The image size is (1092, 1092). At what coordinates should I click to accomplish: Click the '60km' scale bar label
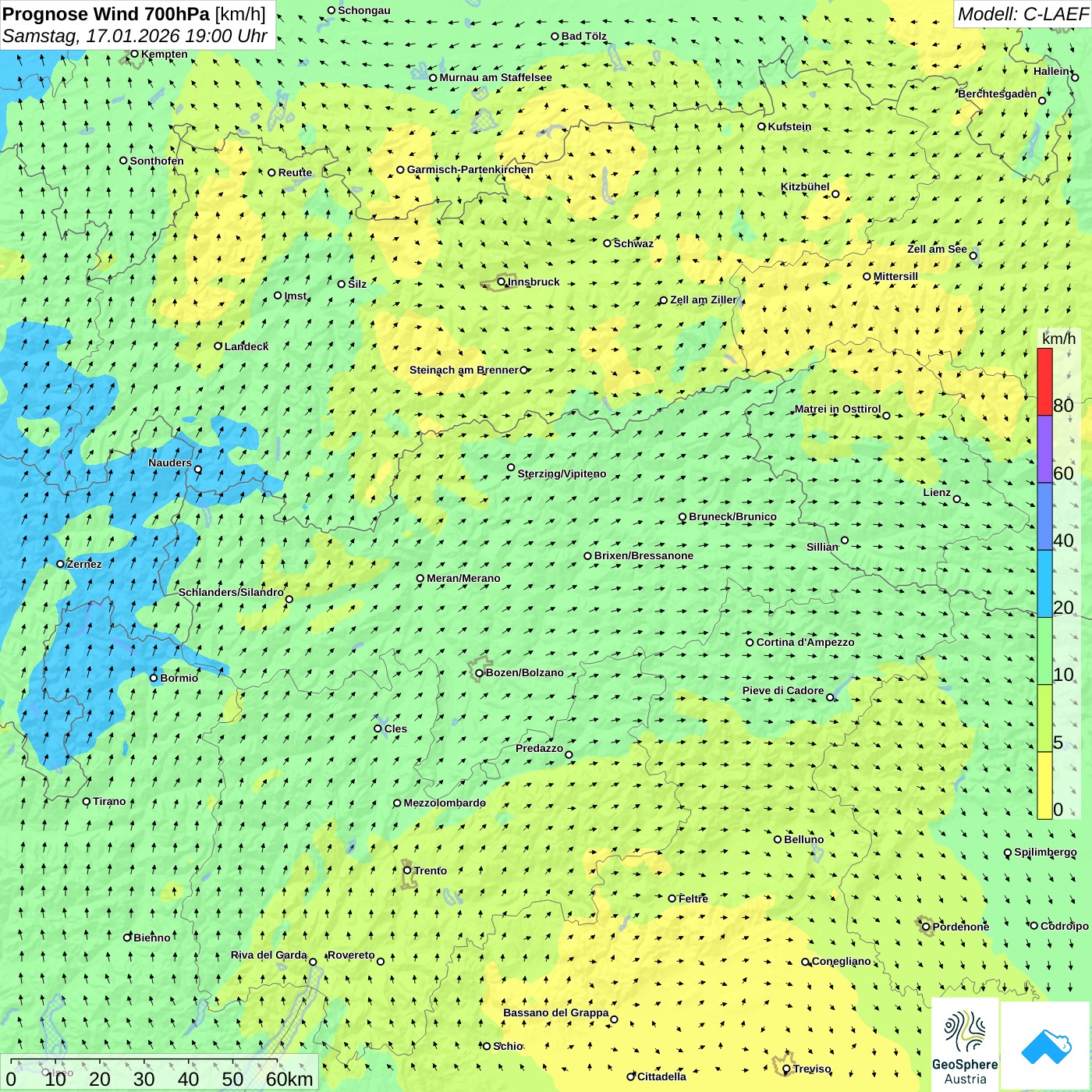(289, 1079)
